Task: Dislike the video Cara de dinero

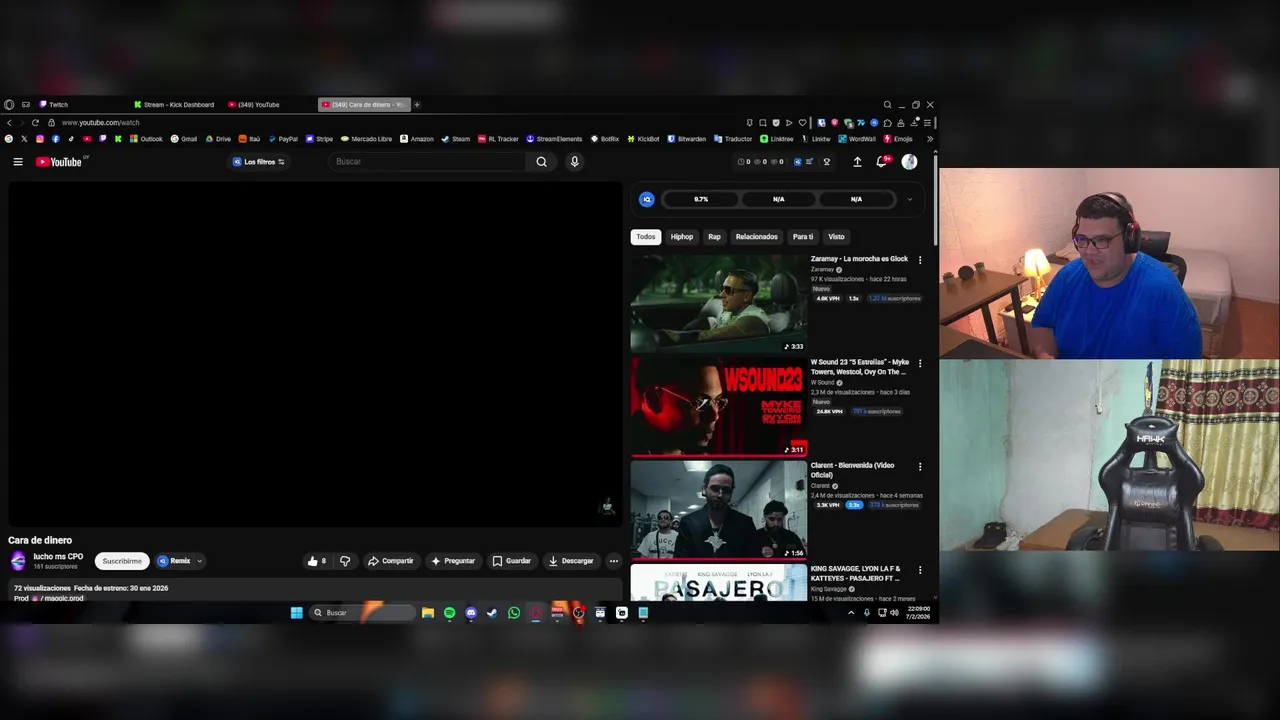Action: (345, 561)
